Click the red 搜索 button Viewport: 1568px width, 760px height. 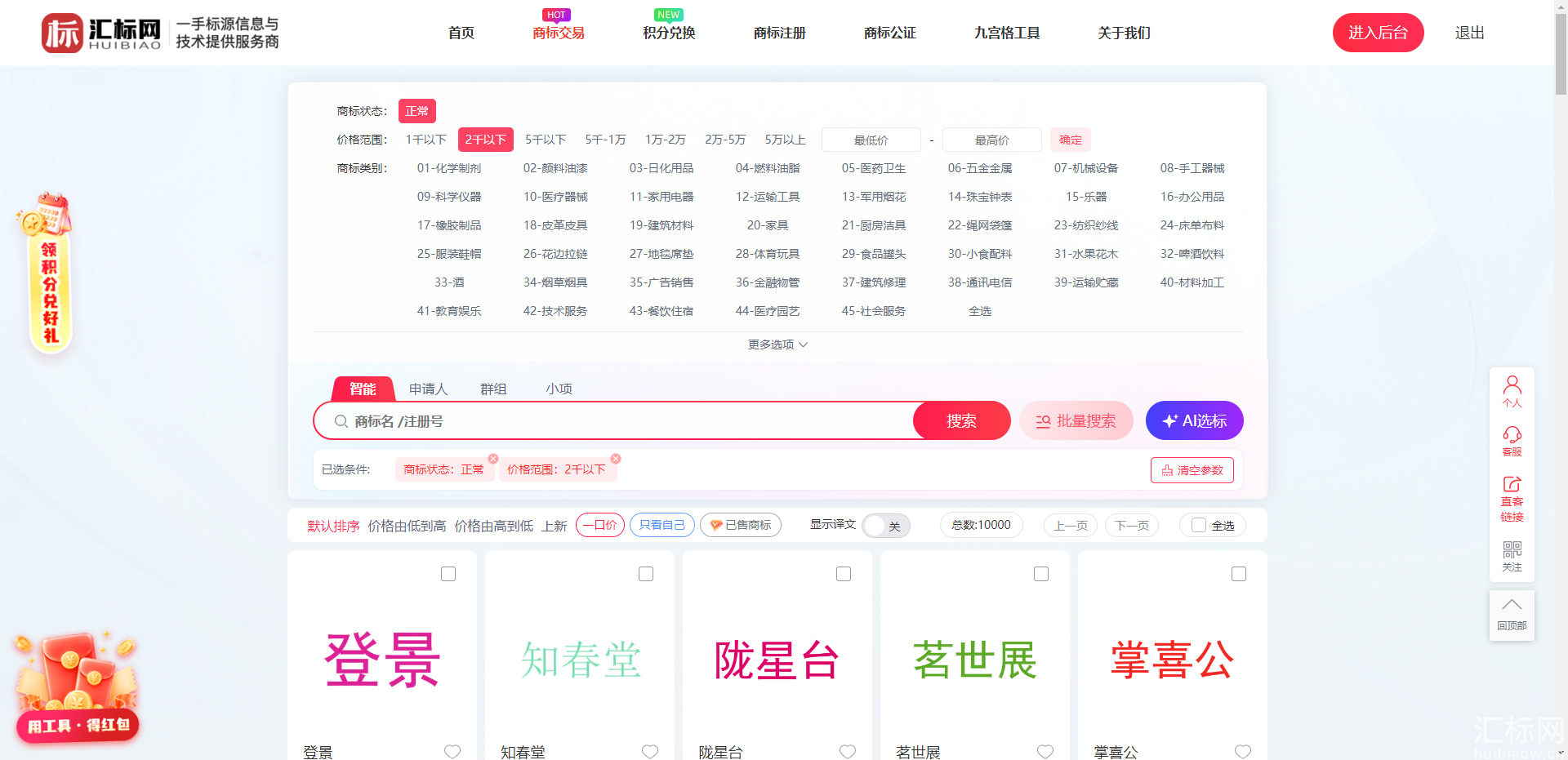[x=961, y=421]
